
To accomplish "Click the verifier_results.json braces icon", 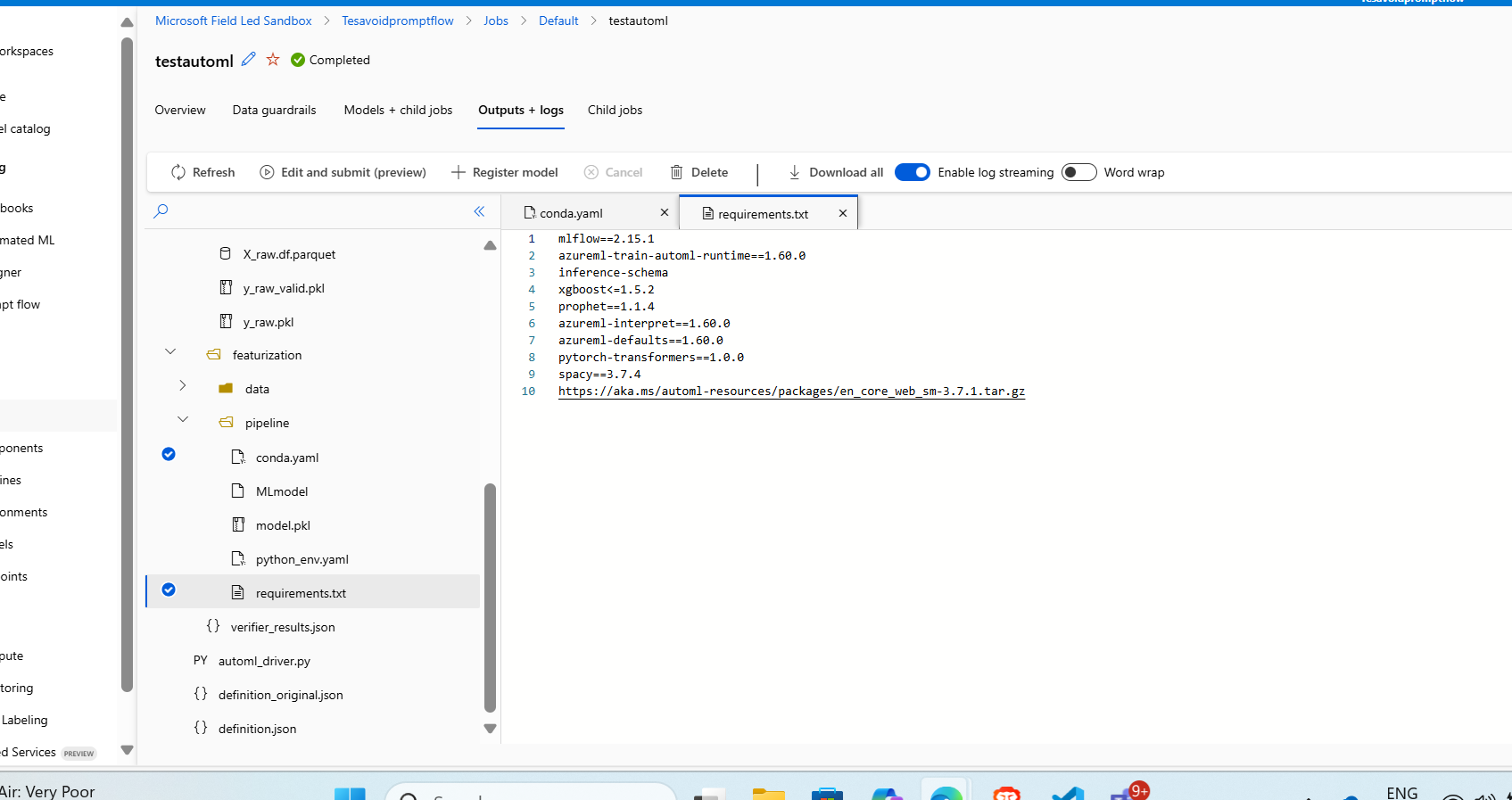I will pos(213,626).
